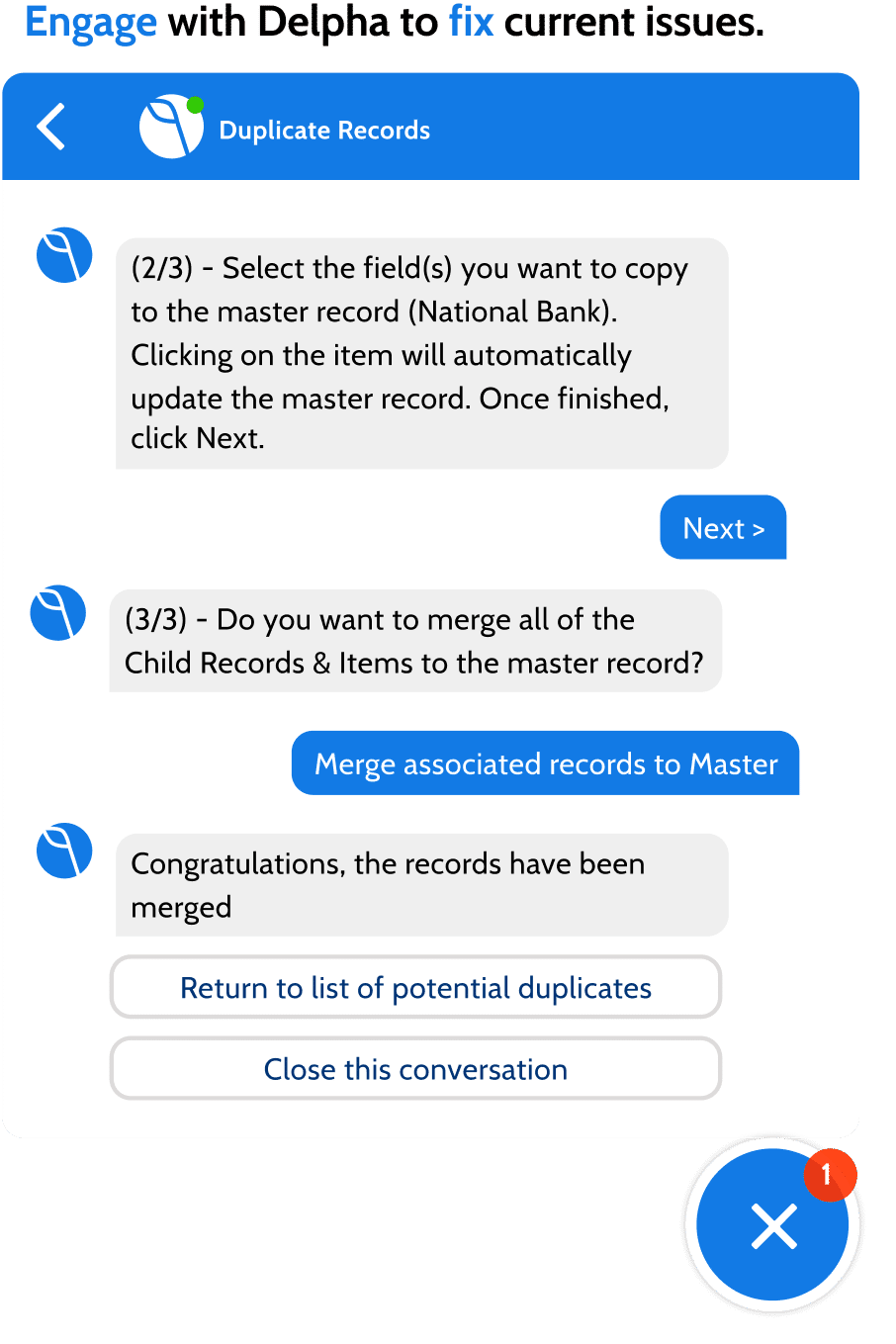Click the Duplicate Records header title

click(x=324, y=131)
